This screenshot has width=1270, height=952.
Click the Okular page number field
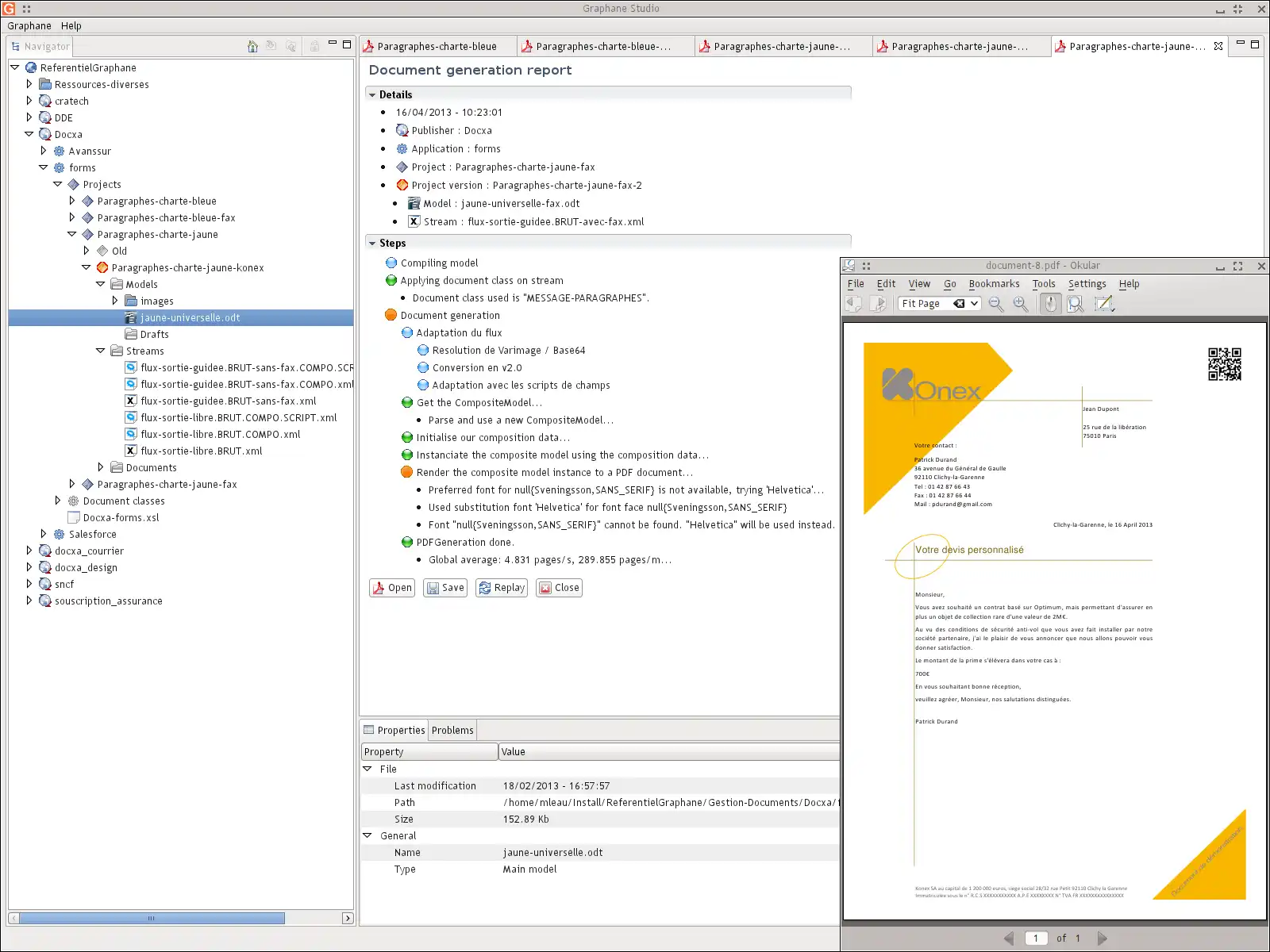click(1036, 939)
